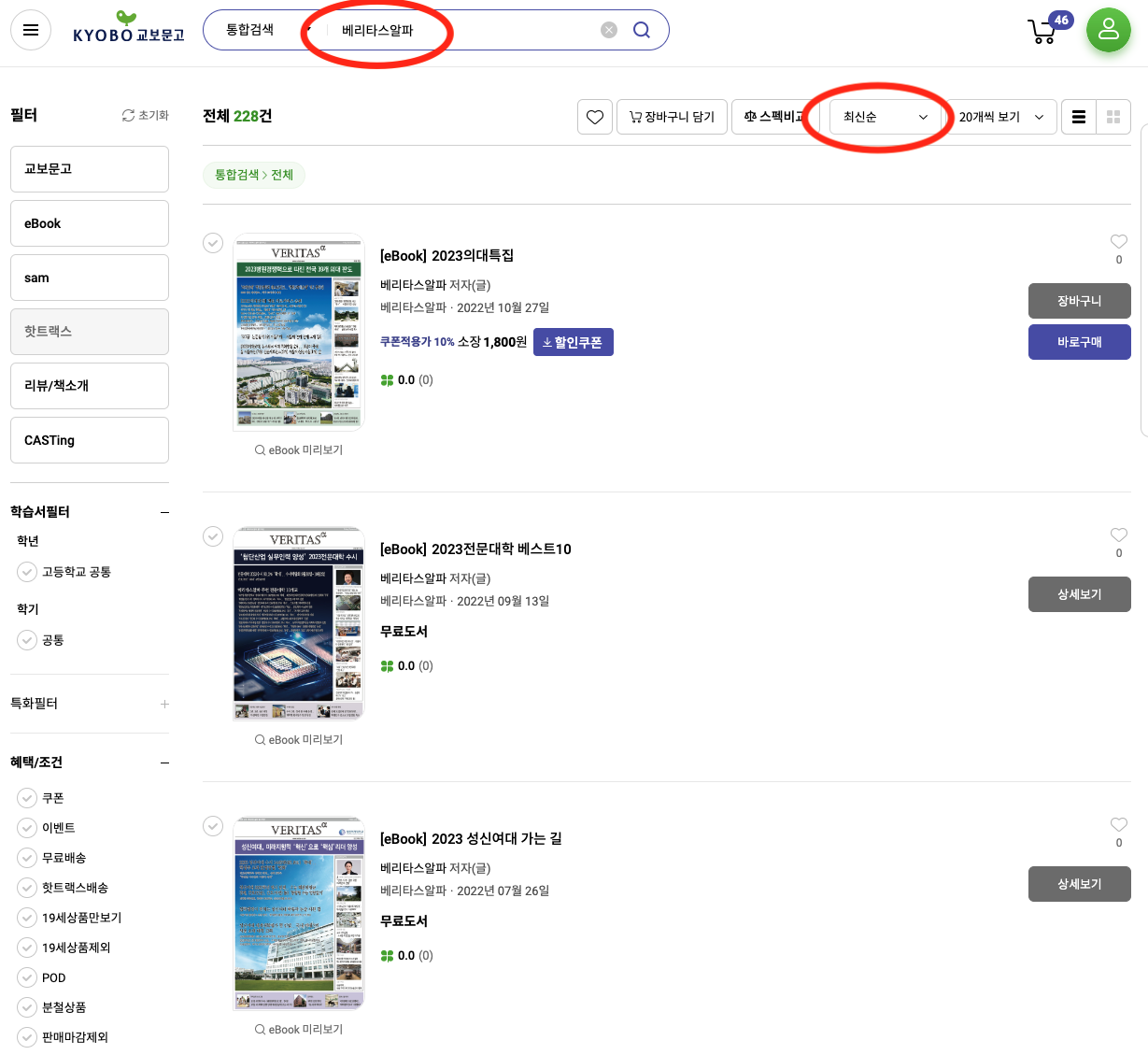
Task: Click the 스펙비교 button
Action: tap(775, 117)
